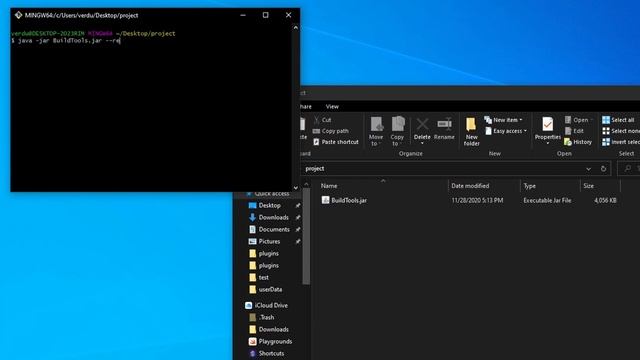
Task: Open the .Trash folder under iCloud Drive
Action: coord(266,317)
